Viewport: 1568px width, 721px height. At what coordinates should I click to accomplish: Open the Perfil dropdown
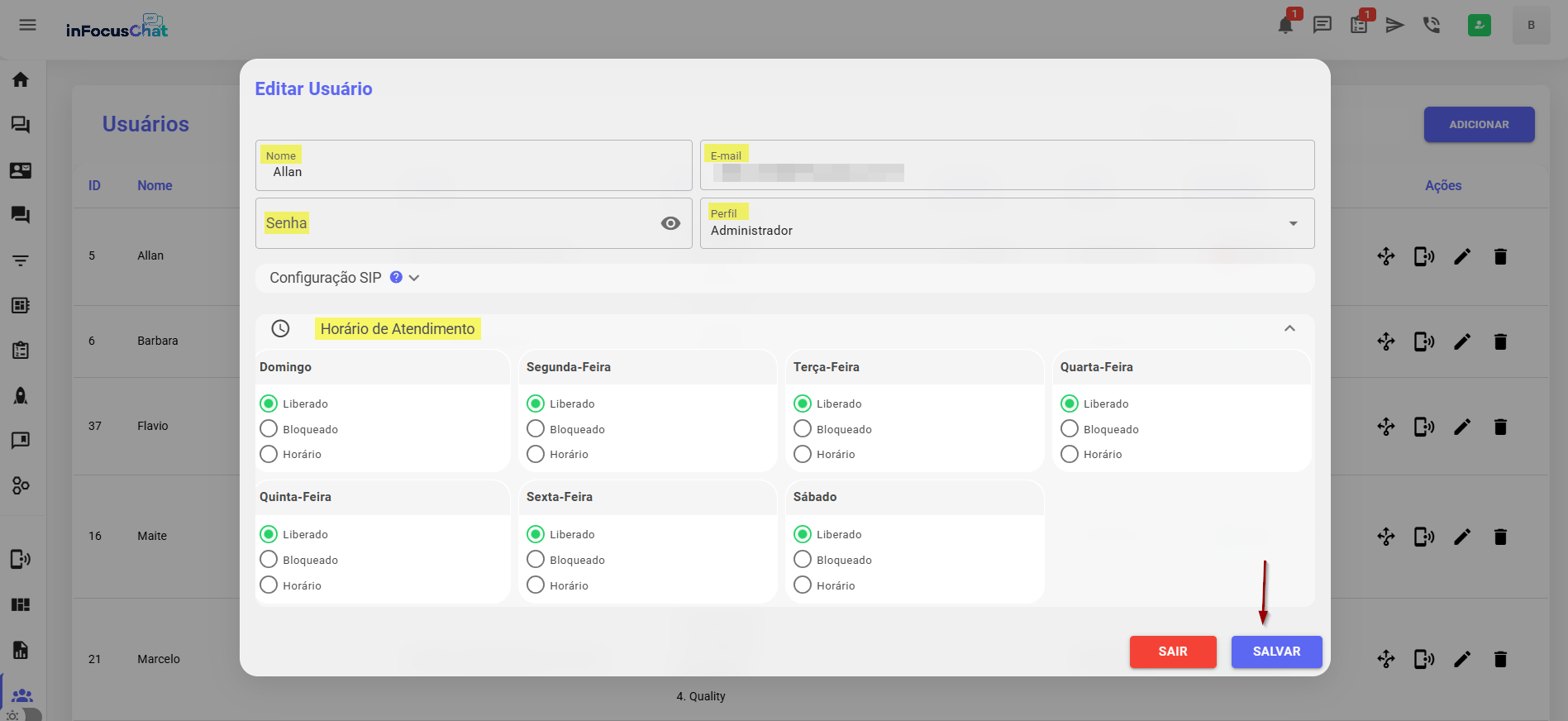pyautogui.click(x=1007, y=223)
